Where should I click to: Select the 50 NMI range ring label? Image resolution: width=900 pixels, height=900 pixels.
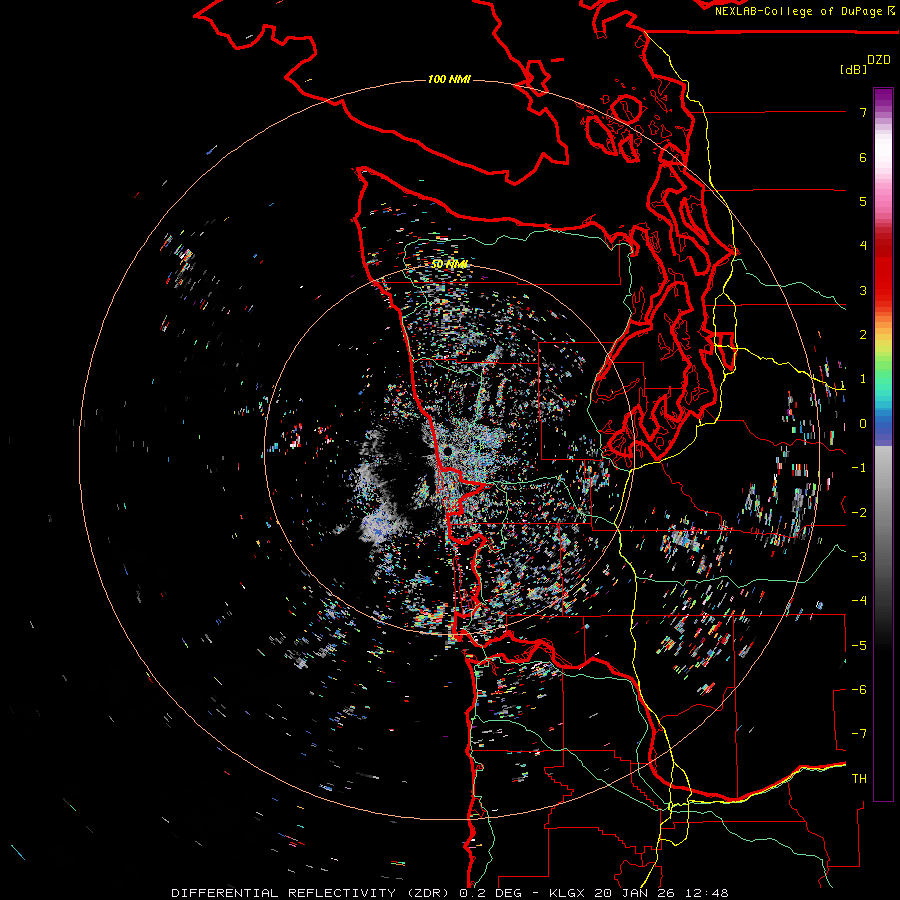pyautogui.click(x=449, y=264)
